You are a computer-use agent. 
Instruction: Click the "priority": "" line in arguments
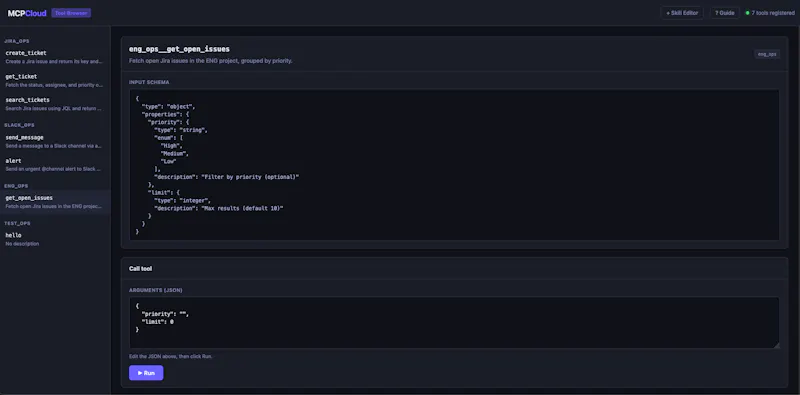click(x=165, y=314)
